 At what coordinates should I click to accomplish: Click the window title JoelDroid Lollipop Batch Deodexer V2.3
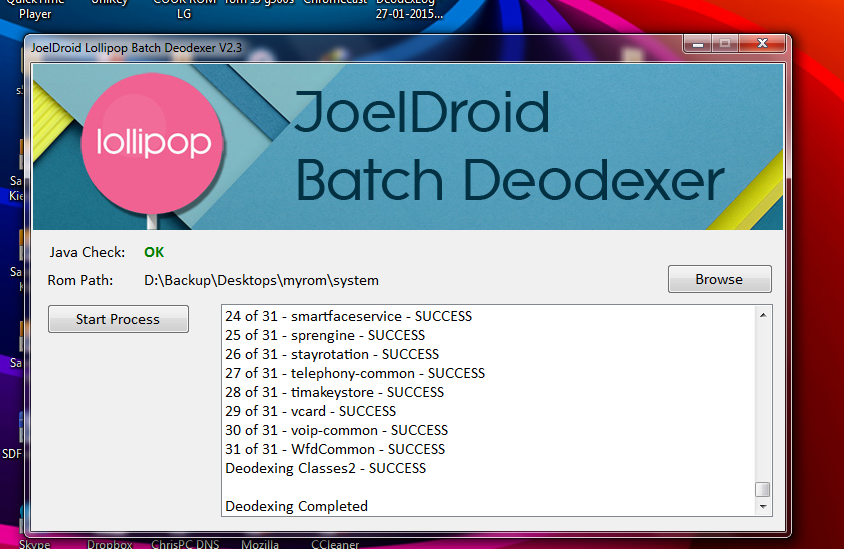[136, 48]
